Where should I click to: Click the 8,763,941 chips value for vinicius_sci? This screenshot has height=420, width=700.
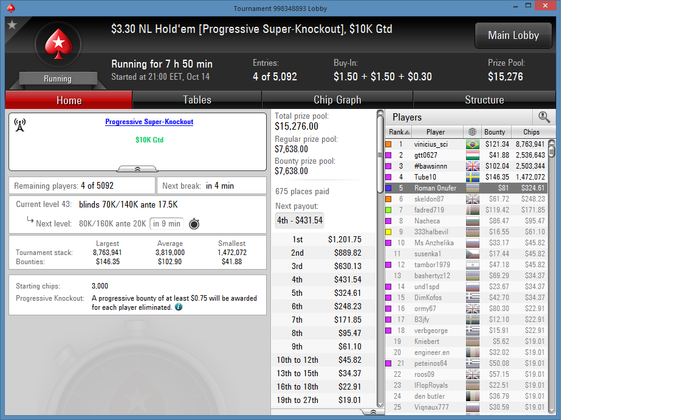click(x=530, y=144)
